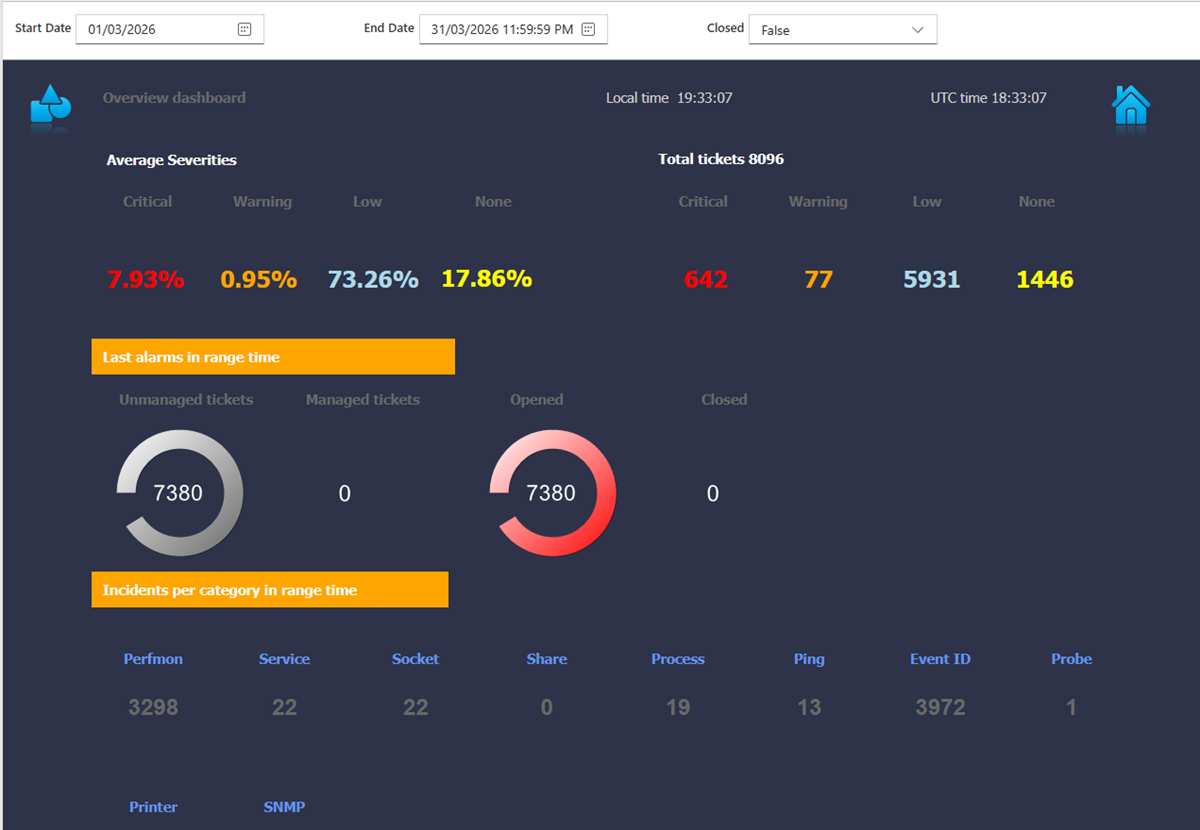1200x830 pixels.
Task: Select the Closed combo box showing False
Action: tap(830, 30)
